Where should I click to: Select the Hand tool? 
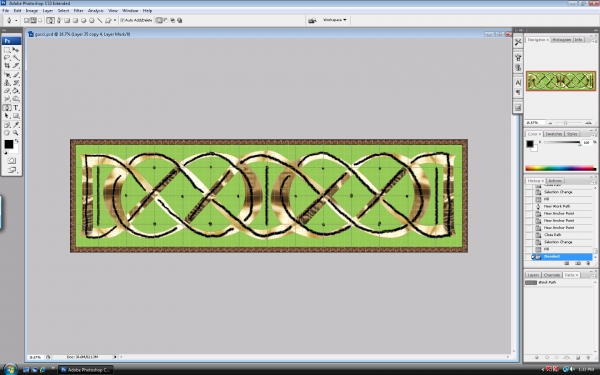point(7,133)
